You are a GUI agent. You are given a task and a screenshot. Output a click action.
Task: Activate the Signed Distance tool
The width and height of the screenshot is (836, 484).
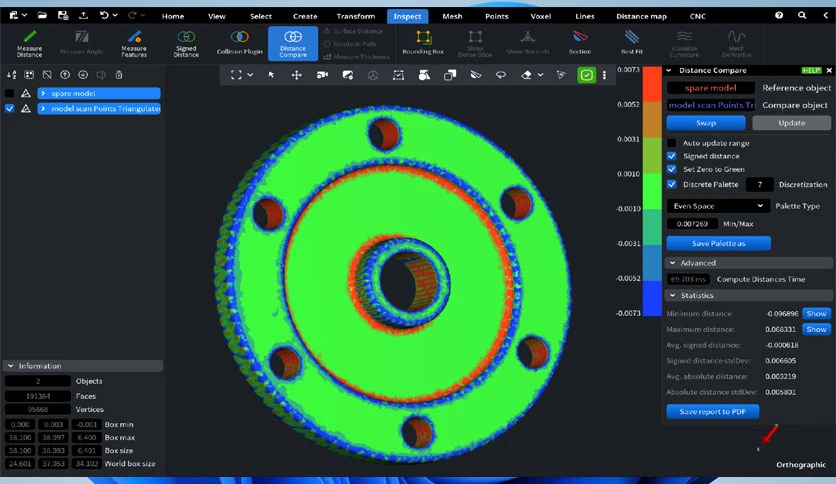coord(186,43)
